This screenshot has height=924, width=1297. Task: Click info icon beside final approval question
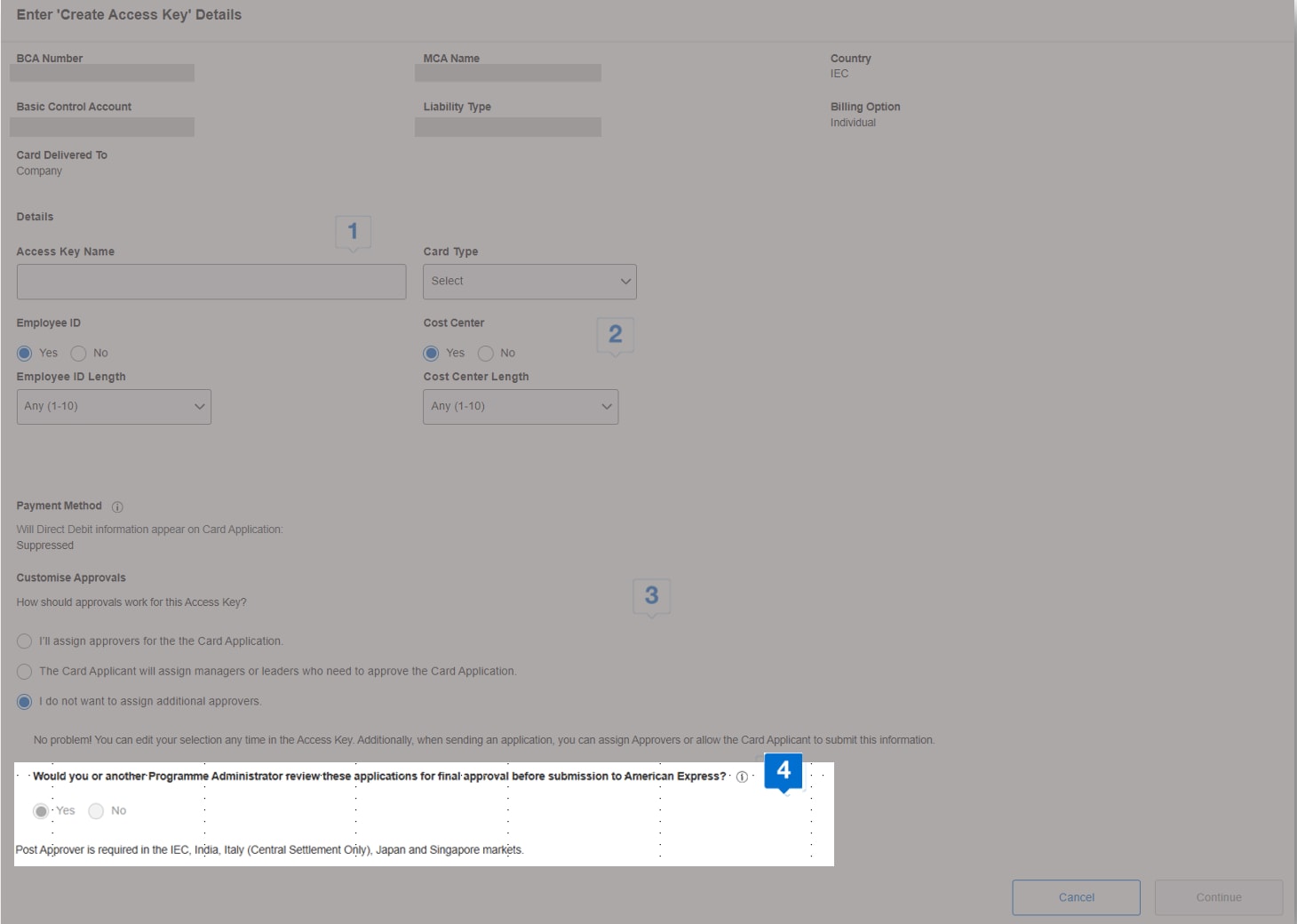click(x=742, y=777)
